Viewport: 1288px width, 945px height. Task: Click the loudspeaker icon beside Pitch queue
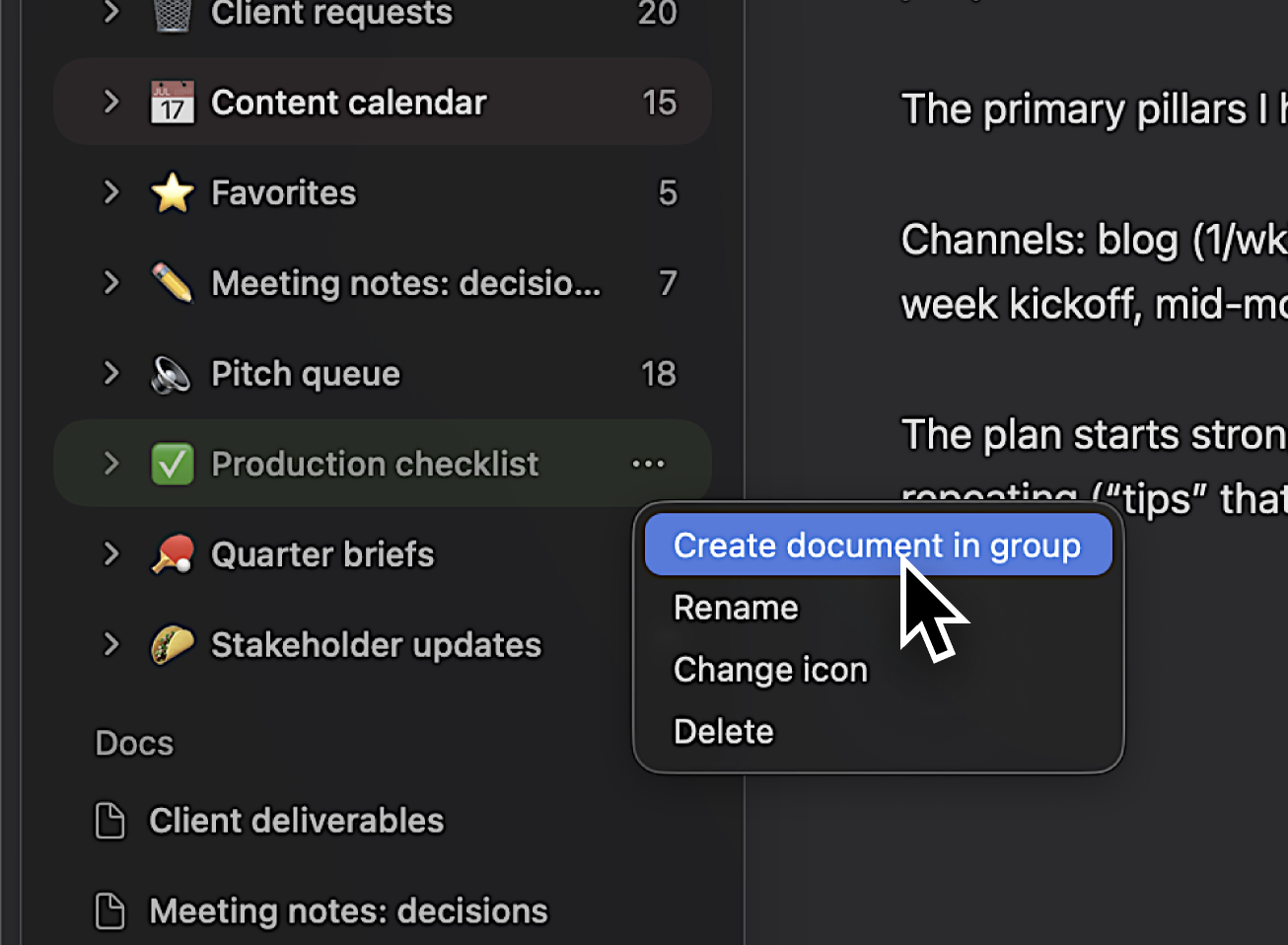[x=173, y=375]
